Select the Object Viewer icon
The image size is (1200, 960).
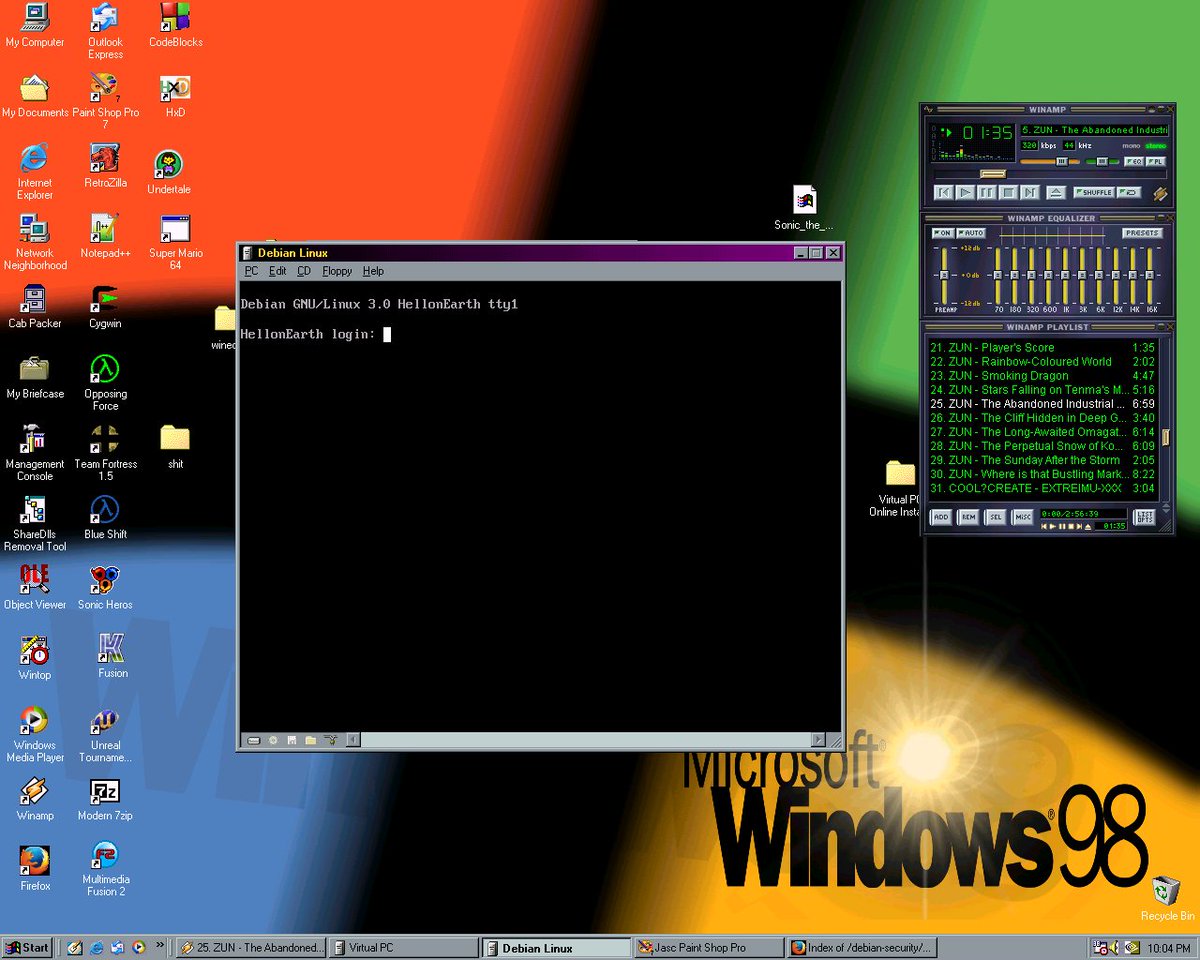point(34,586)
